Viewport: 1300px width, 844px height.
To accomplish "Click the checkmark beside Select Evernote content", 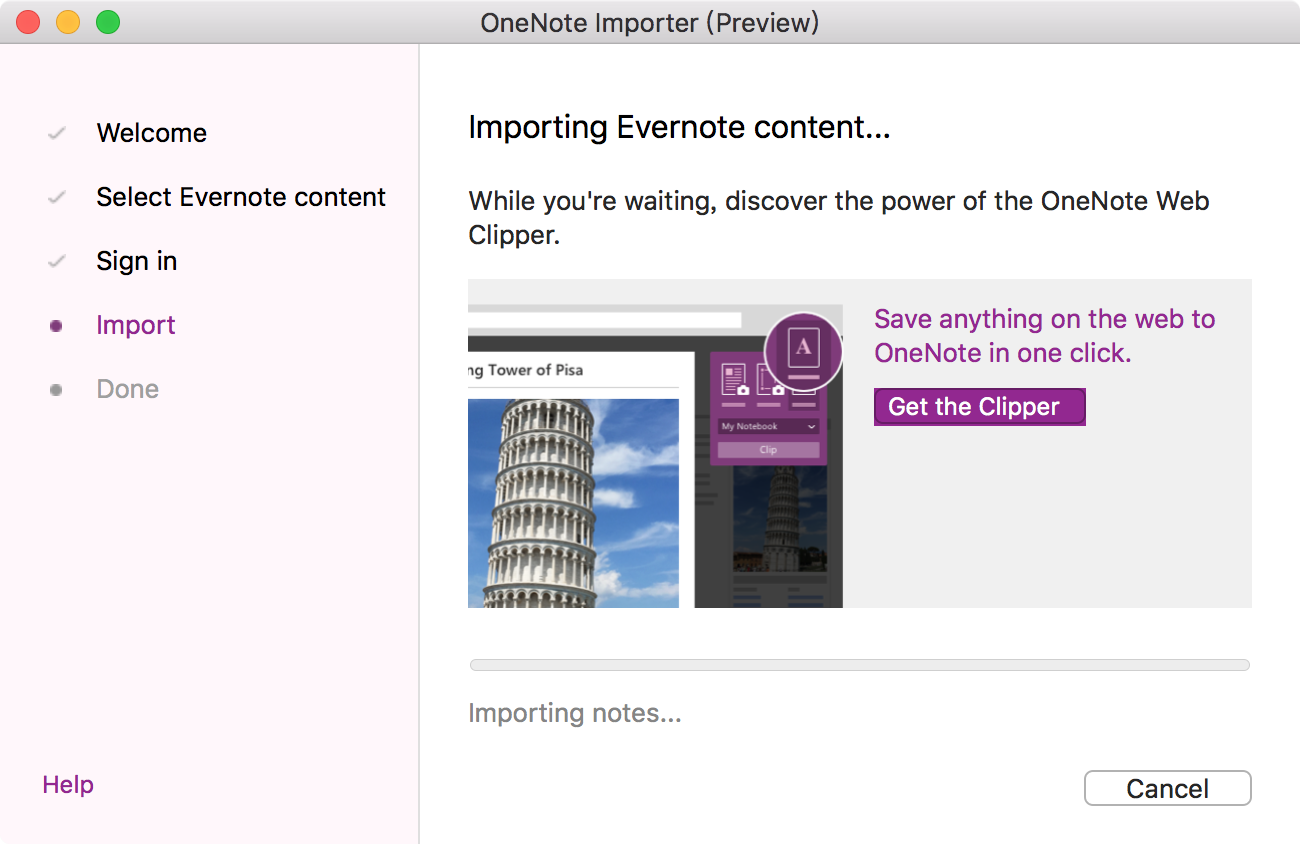I will (x=57, y=197).
